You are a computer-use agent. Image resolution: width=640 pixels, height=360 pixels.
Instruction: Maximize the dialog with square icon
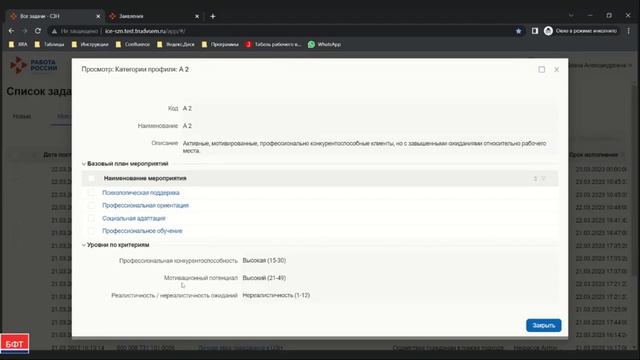pyautogui.click(x=542, y=70)
